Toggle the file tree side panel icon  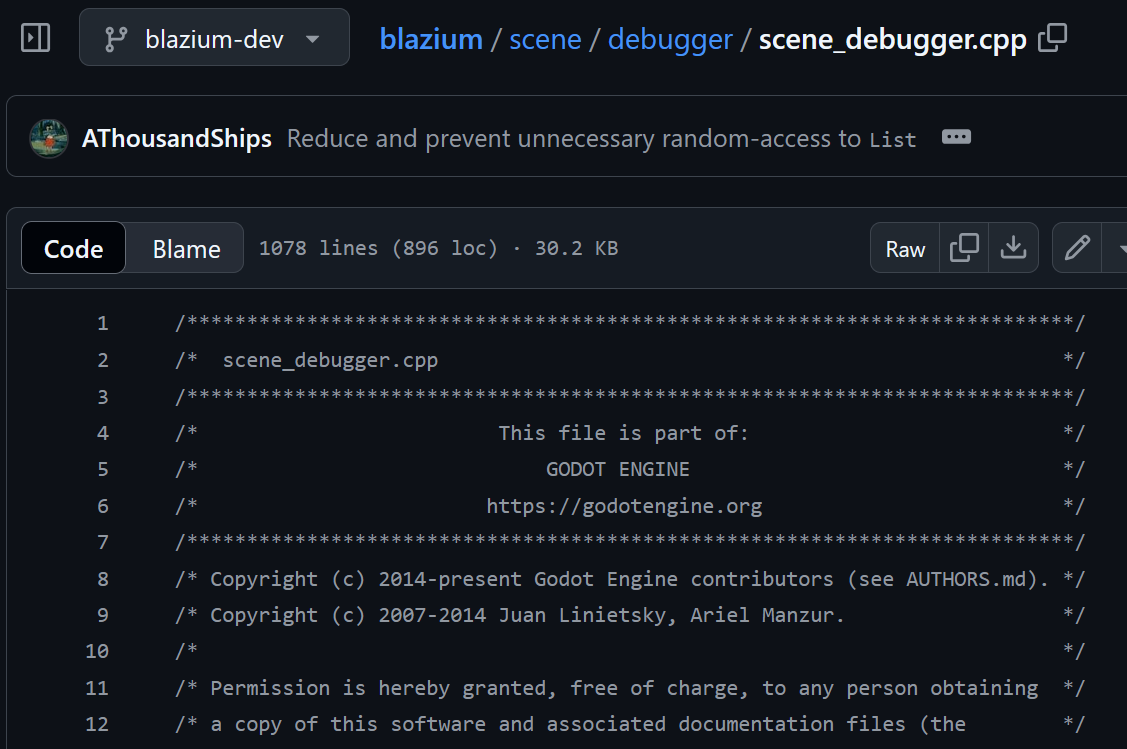[x=35, y=38]
